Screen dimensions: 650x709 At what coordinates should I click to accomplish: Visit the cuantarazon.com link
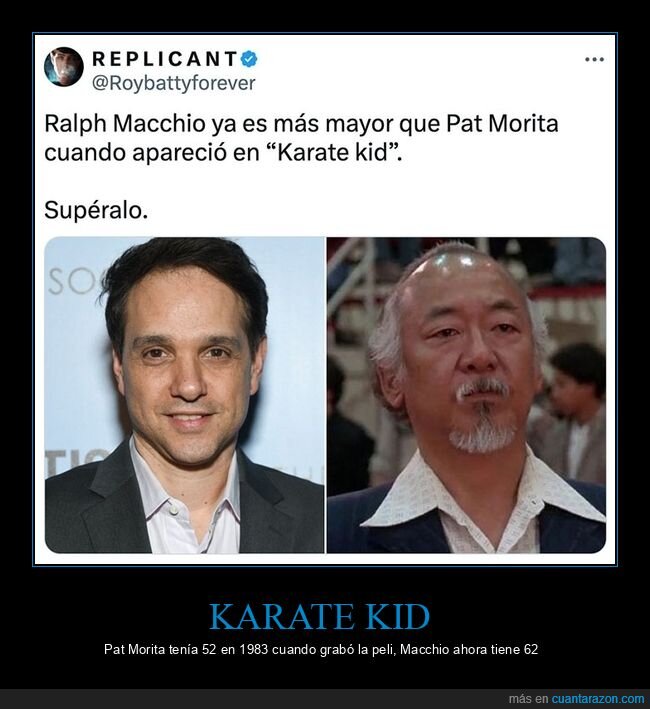598,699
